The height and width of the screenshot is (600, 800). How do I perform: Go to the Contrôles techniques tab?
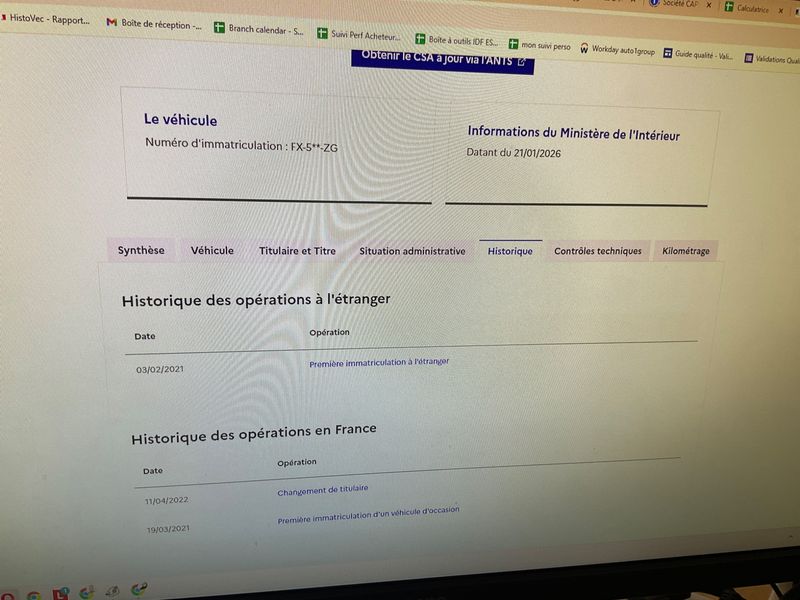pos(598,251)
